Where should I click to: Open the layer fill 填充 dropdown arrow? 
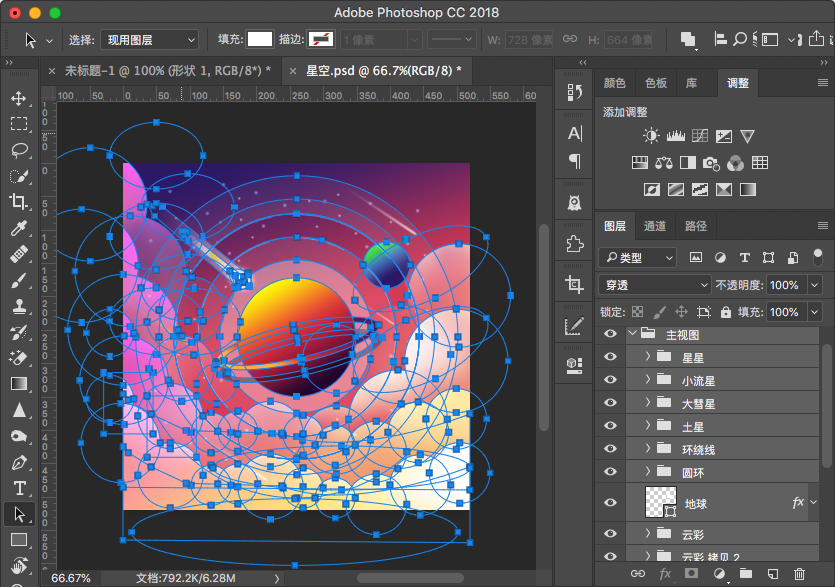click(815, 312)
